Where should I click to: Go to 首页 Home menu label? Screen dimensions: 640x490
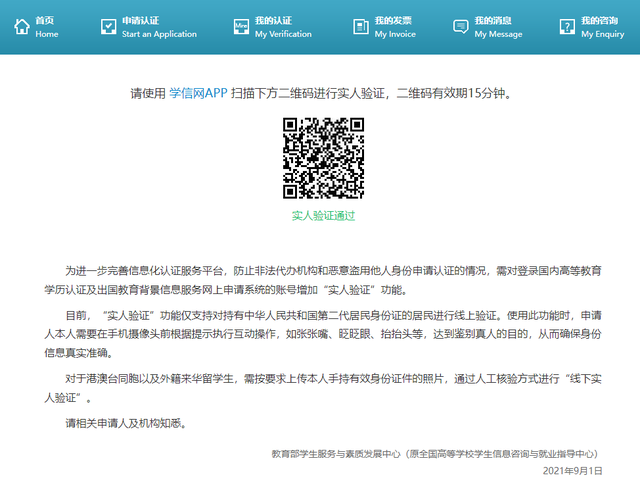(47, 27)
